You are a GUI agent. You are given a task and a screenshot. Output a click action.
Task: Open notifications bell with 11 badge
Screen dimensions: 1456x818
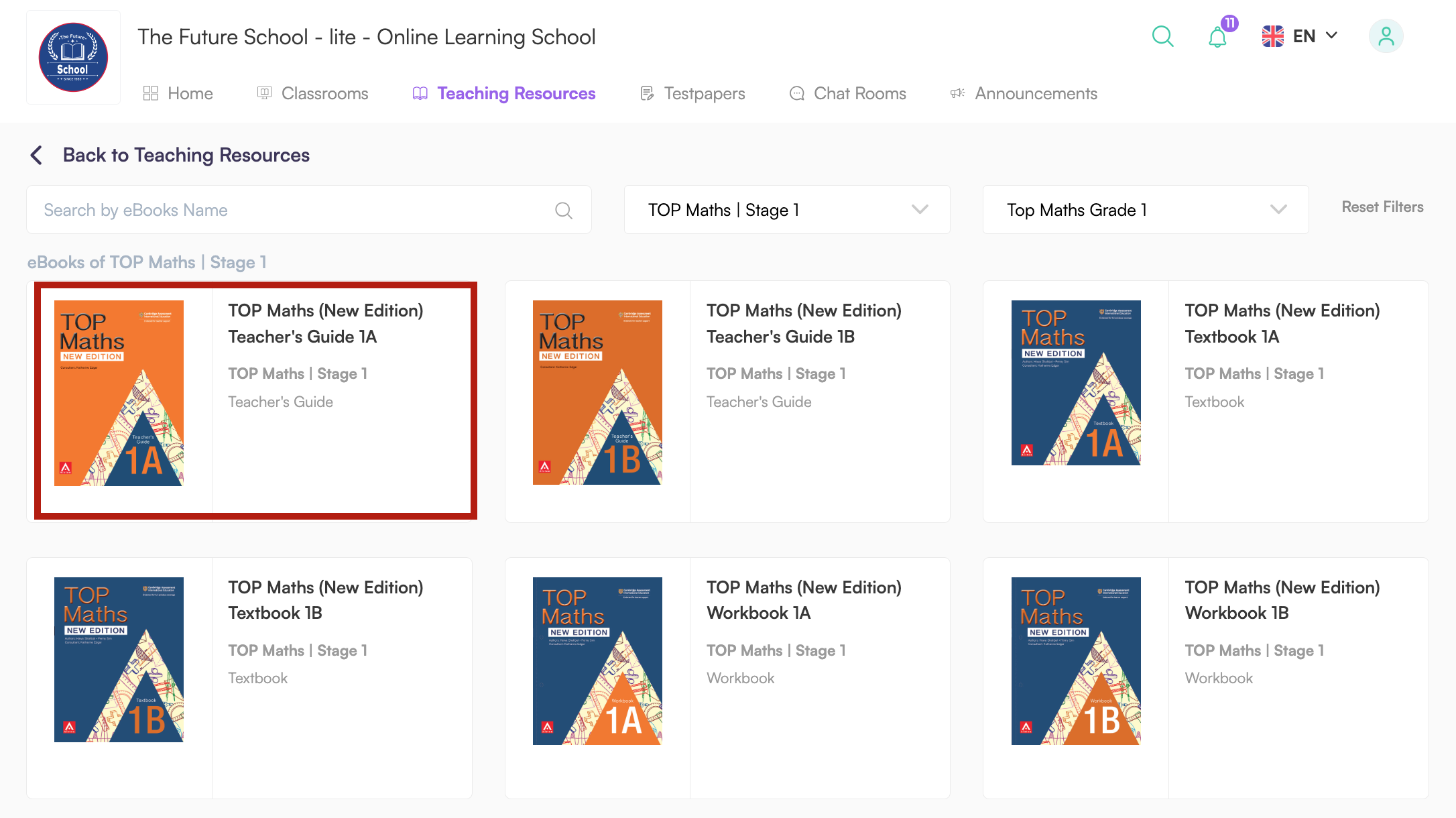(x=1217, y=37)
